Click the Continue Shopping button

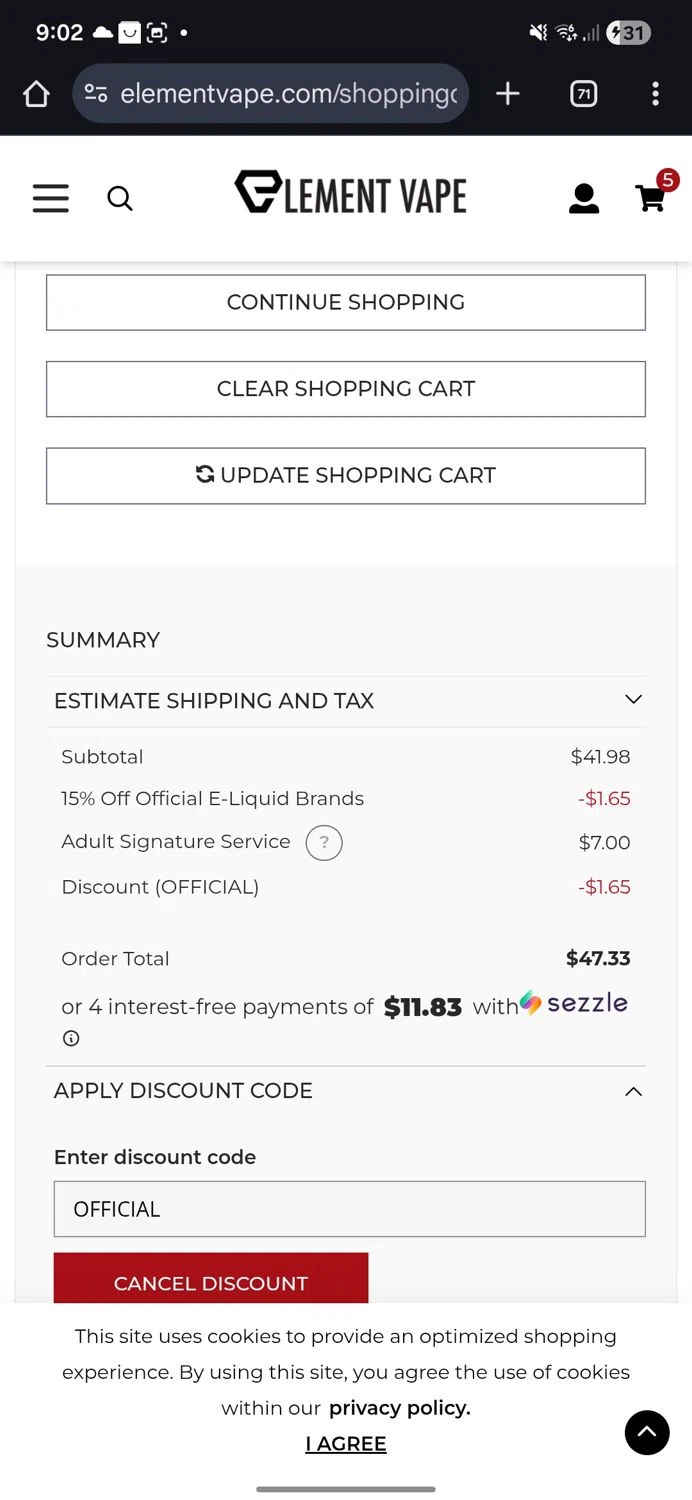pyautogui.click(x=346, y=302)
